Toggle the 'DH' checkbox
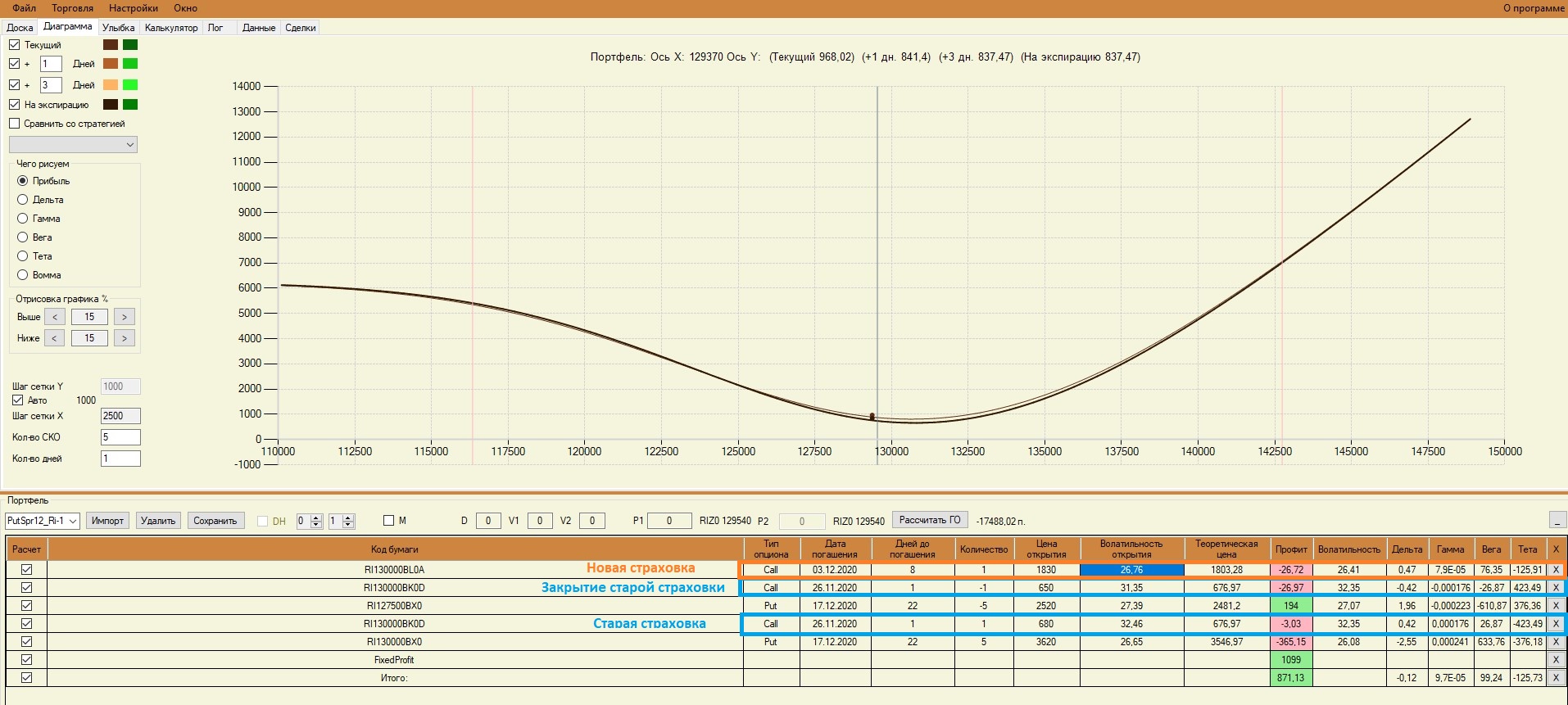Screen dimensions: 1568x705 [263, 521]
